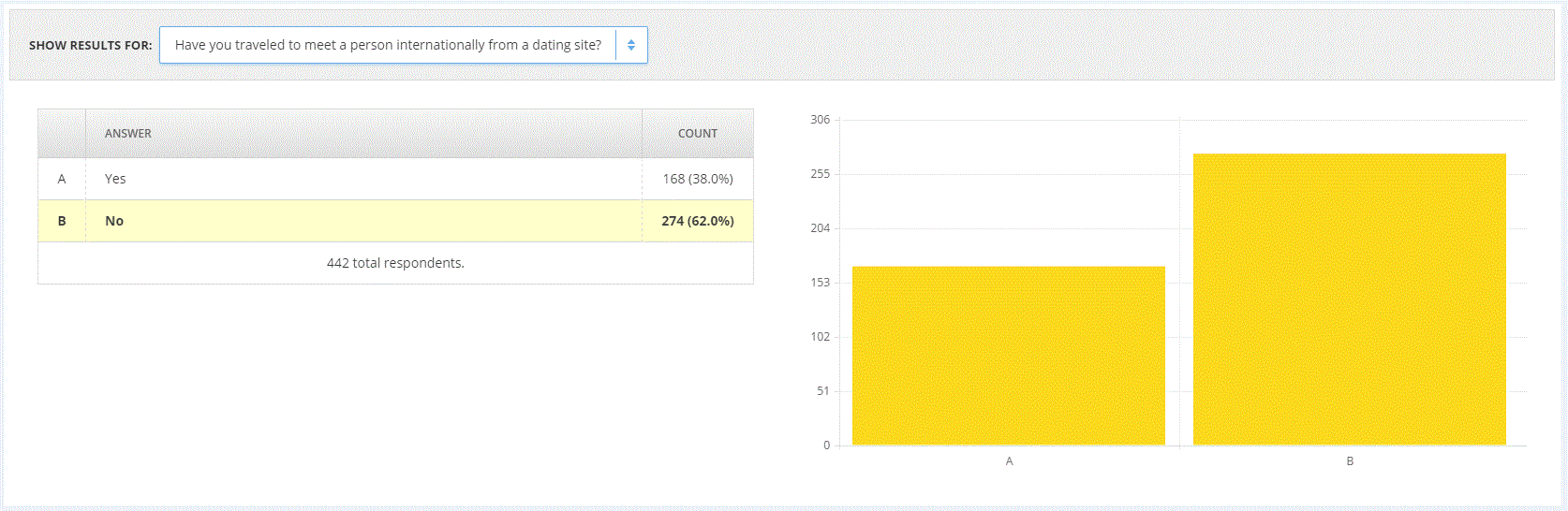Screen dimensions: 1568x511
Task: Select the highlighted 'No' answer row
Action: click(395, 221)
